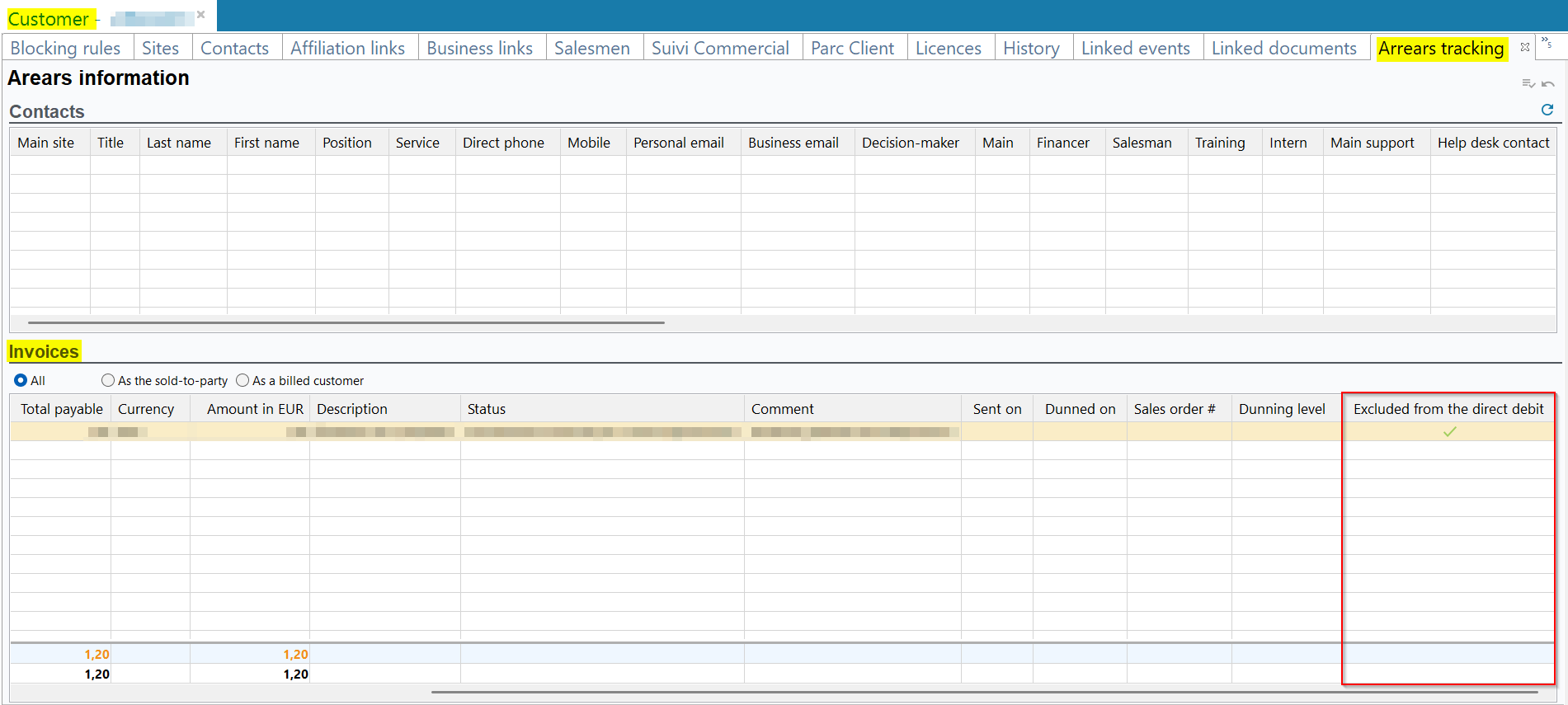Go to the Parc Client tab
This screenshot has height=705, width=1568.
(x=852, y=49)
